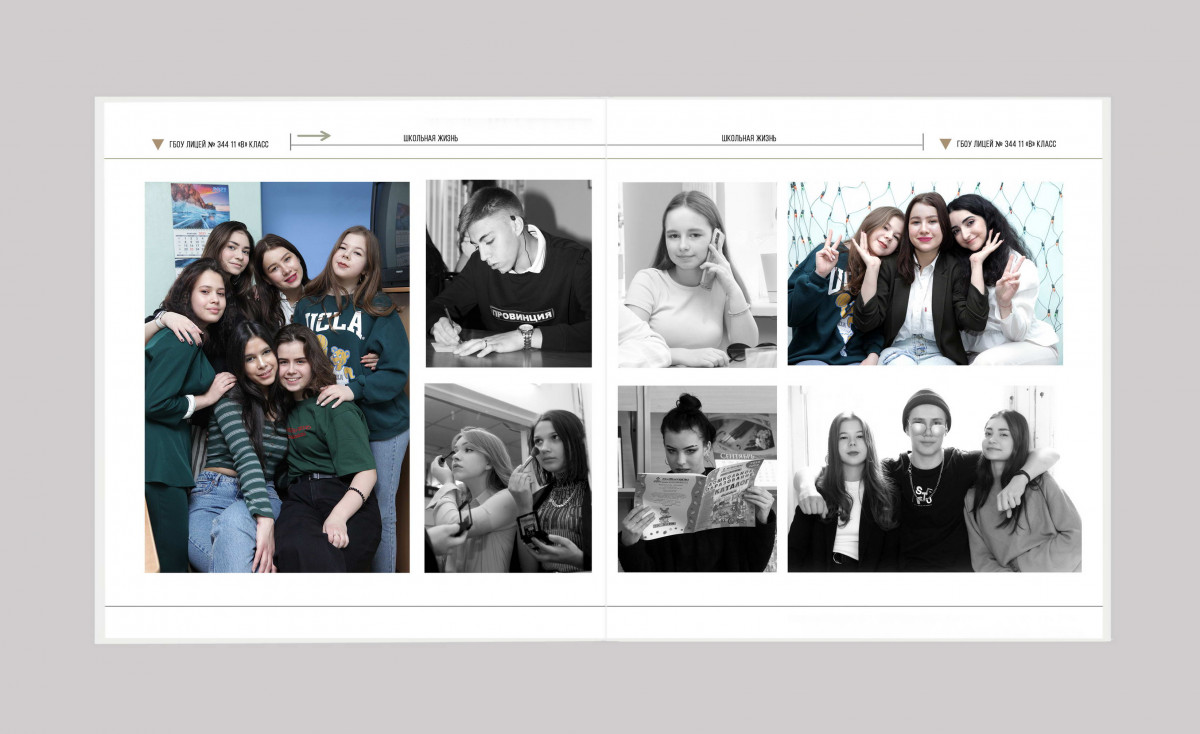Click the eyeglasses of the boy wearing a beanie
This screenshot has height=734, width=1200.
click(x=927, y=428)
